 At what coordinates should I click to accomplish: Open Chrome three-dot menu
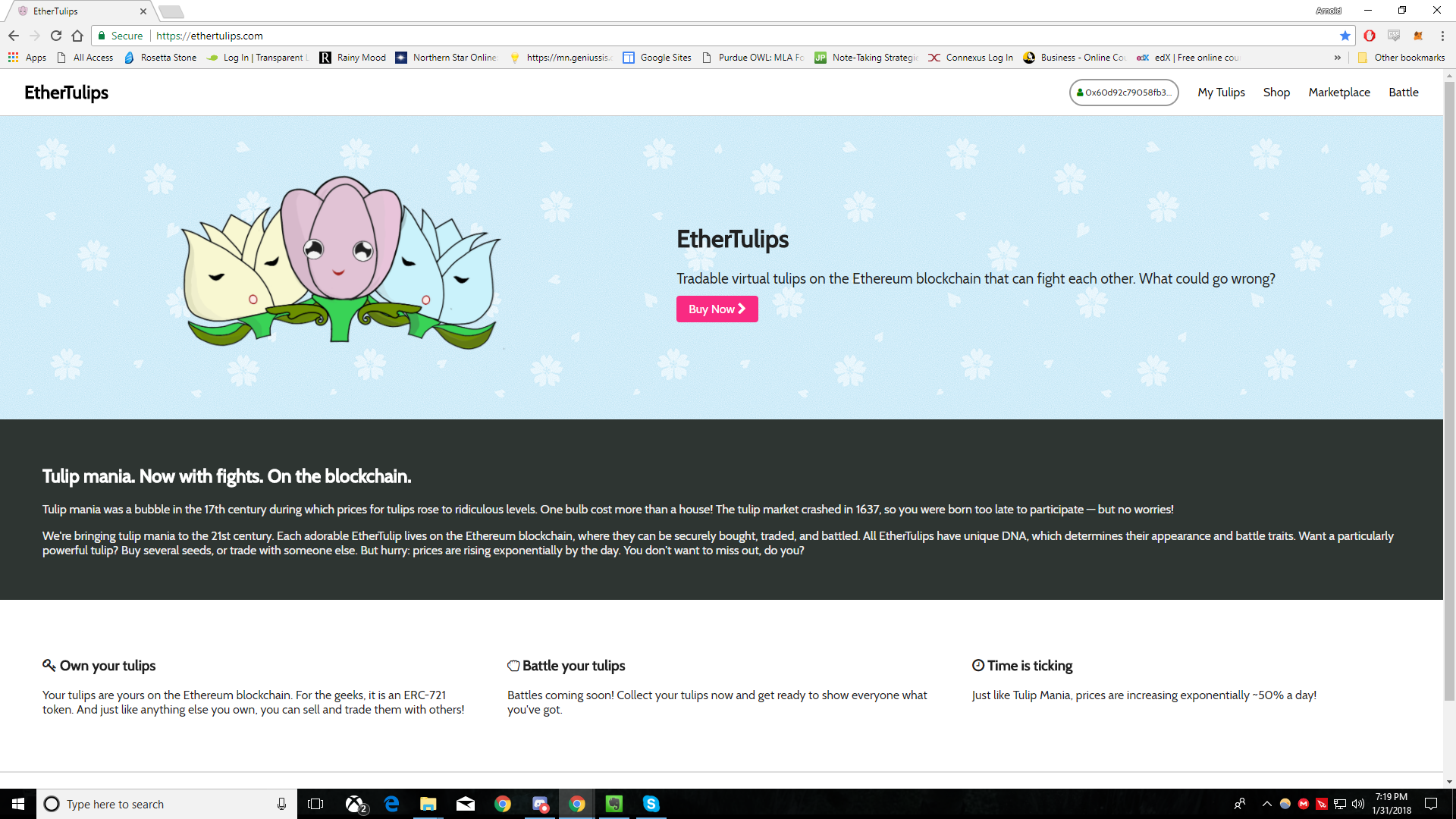click(1442, 36)
